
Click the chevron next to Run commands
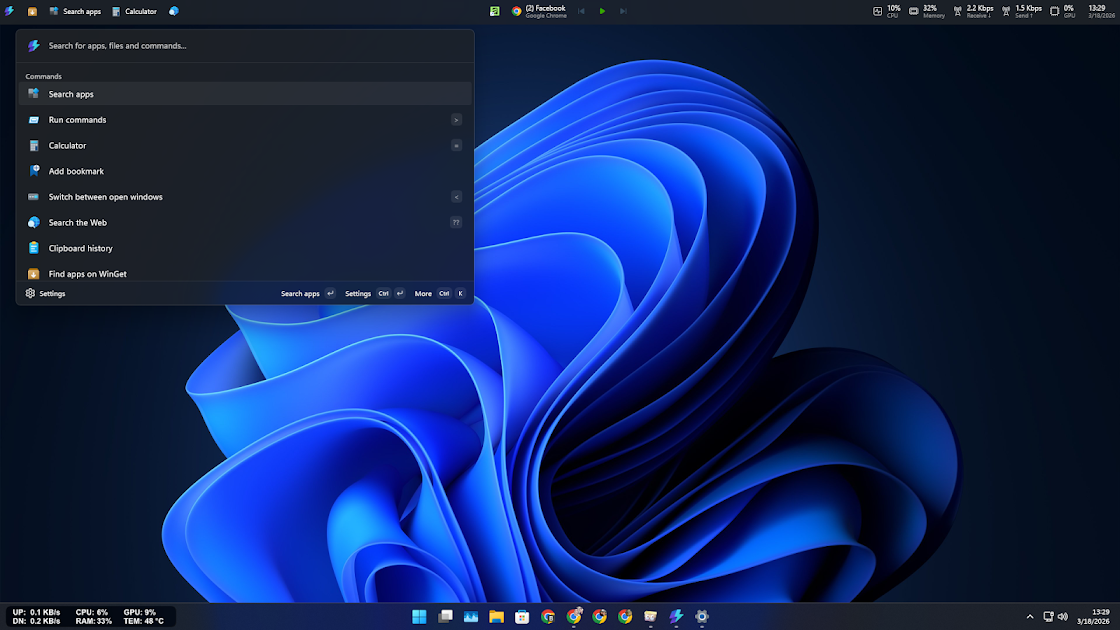[456, 119]
